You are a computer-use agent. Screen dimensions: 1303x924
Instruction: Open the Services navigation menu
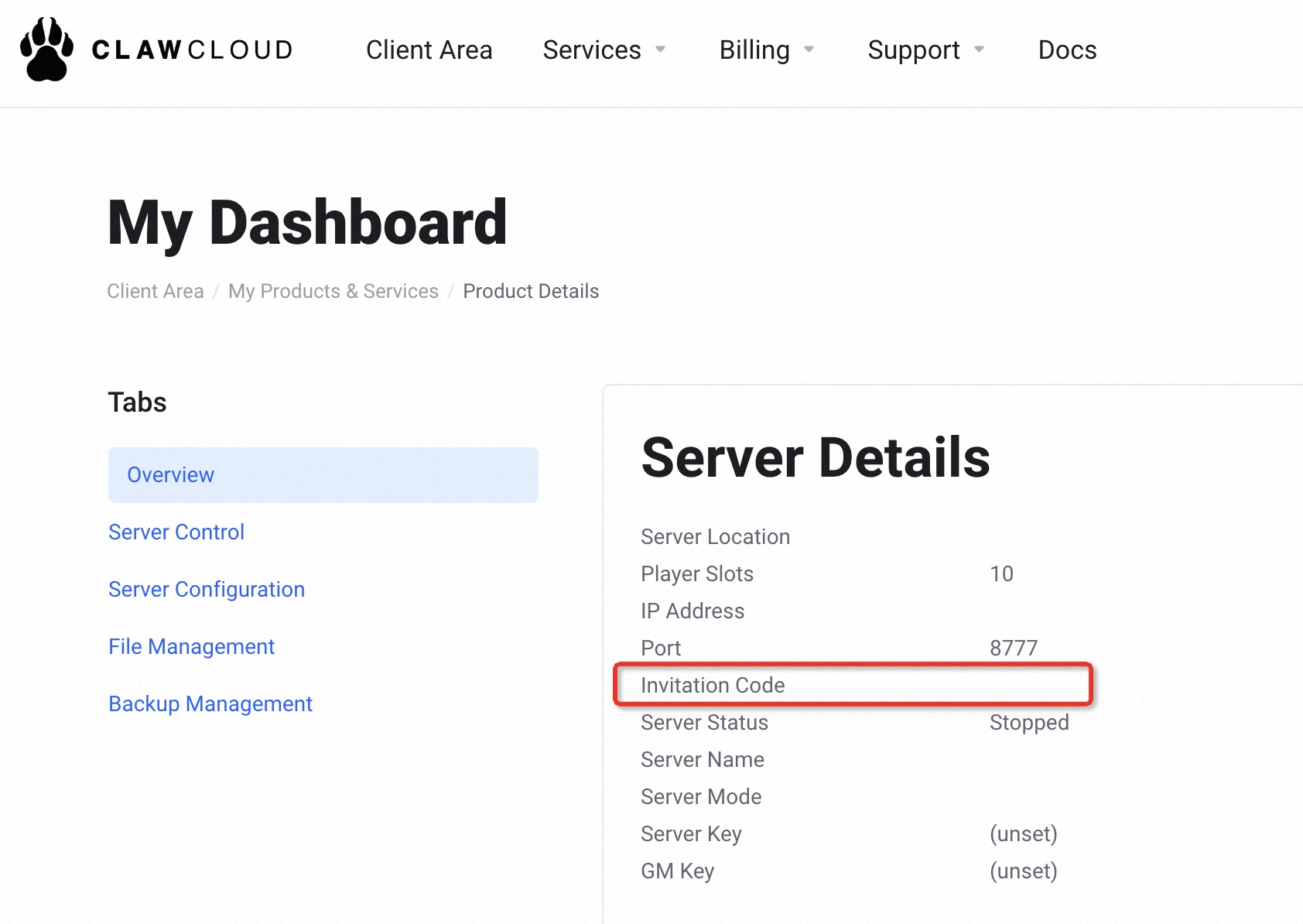coord(592,50)
